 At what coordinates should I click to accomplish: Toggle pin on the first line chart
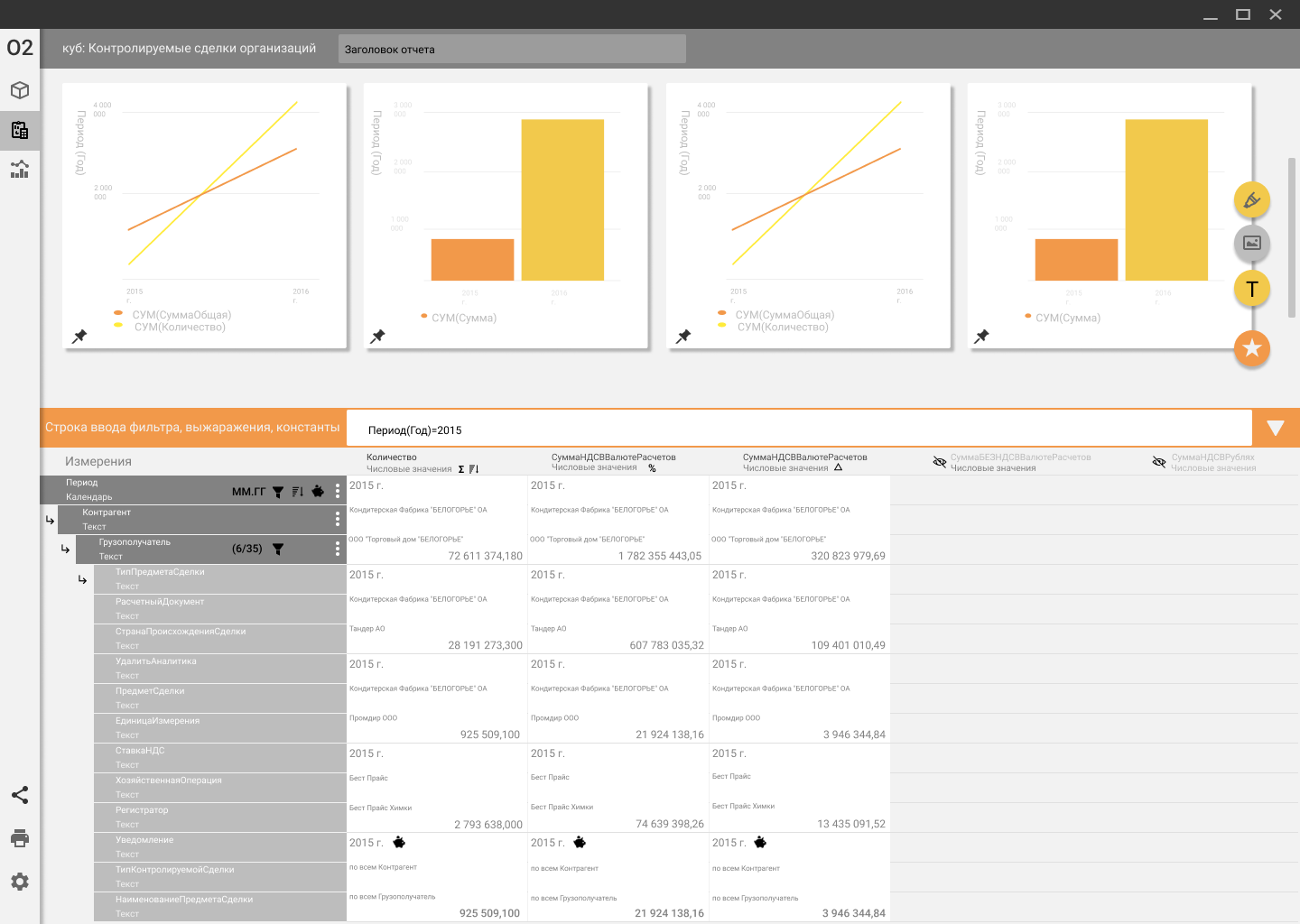point(79,337)
